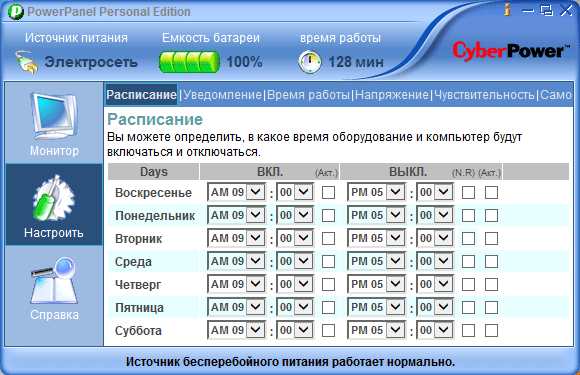Click the 128 мин runtime value

(x=356, y=62)
